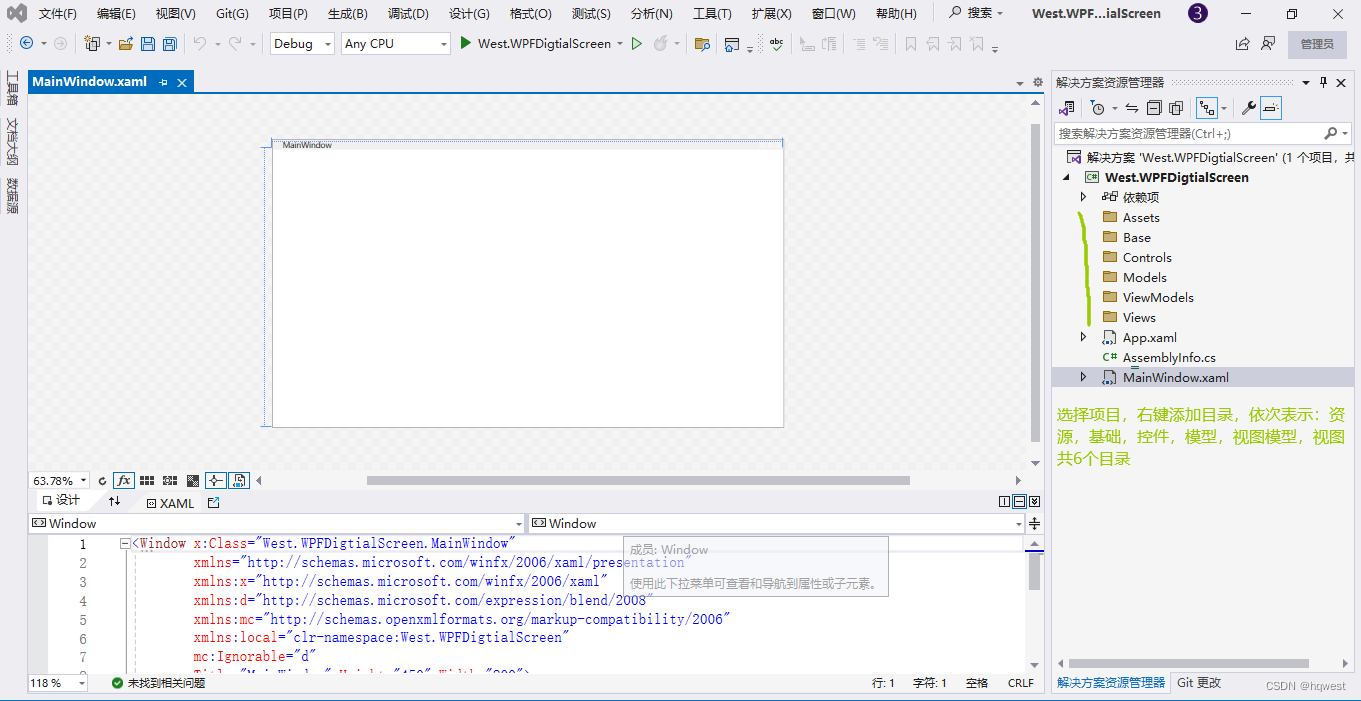
Task: Open the 工具箱 side tab
Action: pyautogui.click(x=13, y=87)
